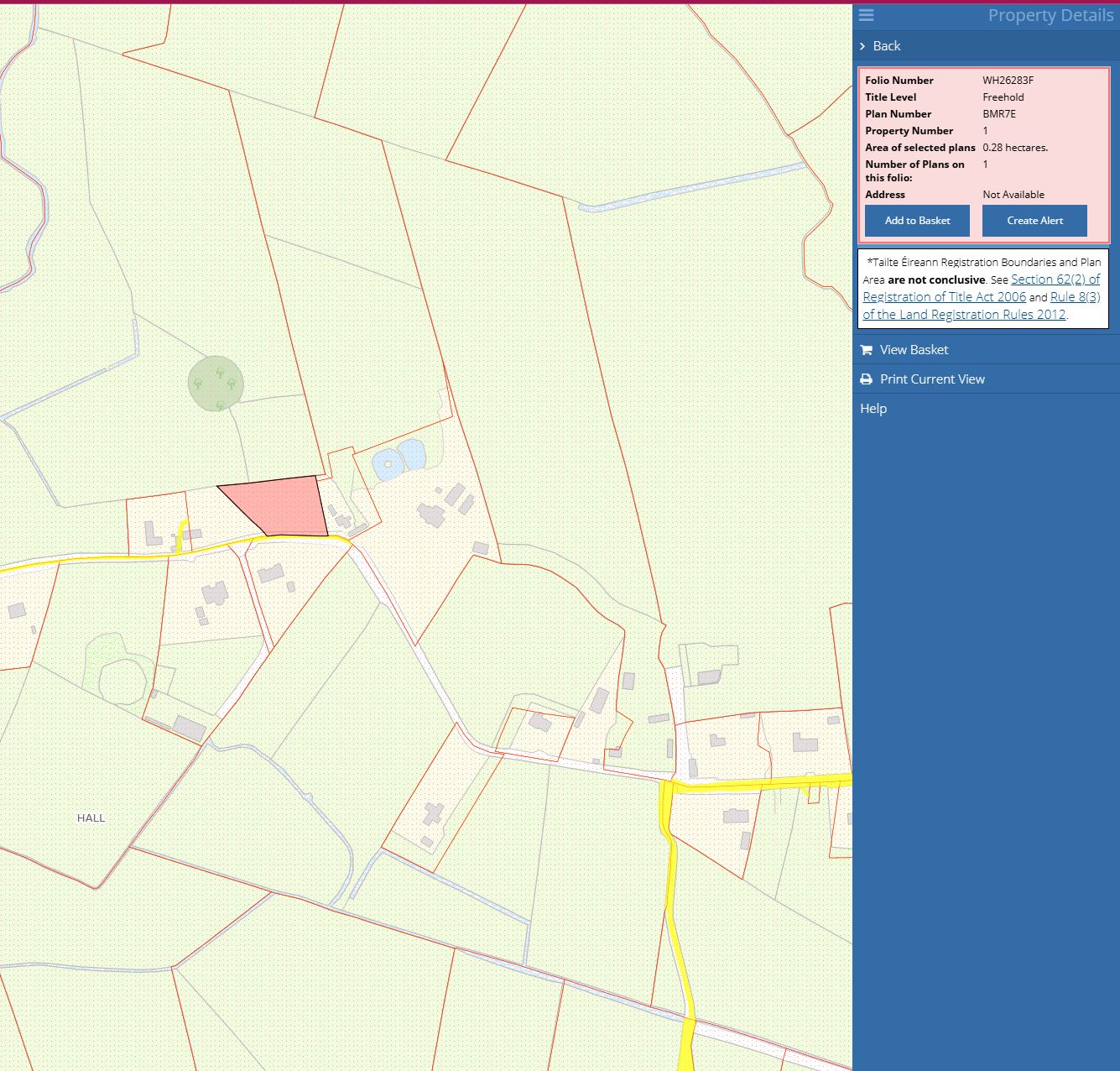Select the plan number BMR7E

pos(999,114)
